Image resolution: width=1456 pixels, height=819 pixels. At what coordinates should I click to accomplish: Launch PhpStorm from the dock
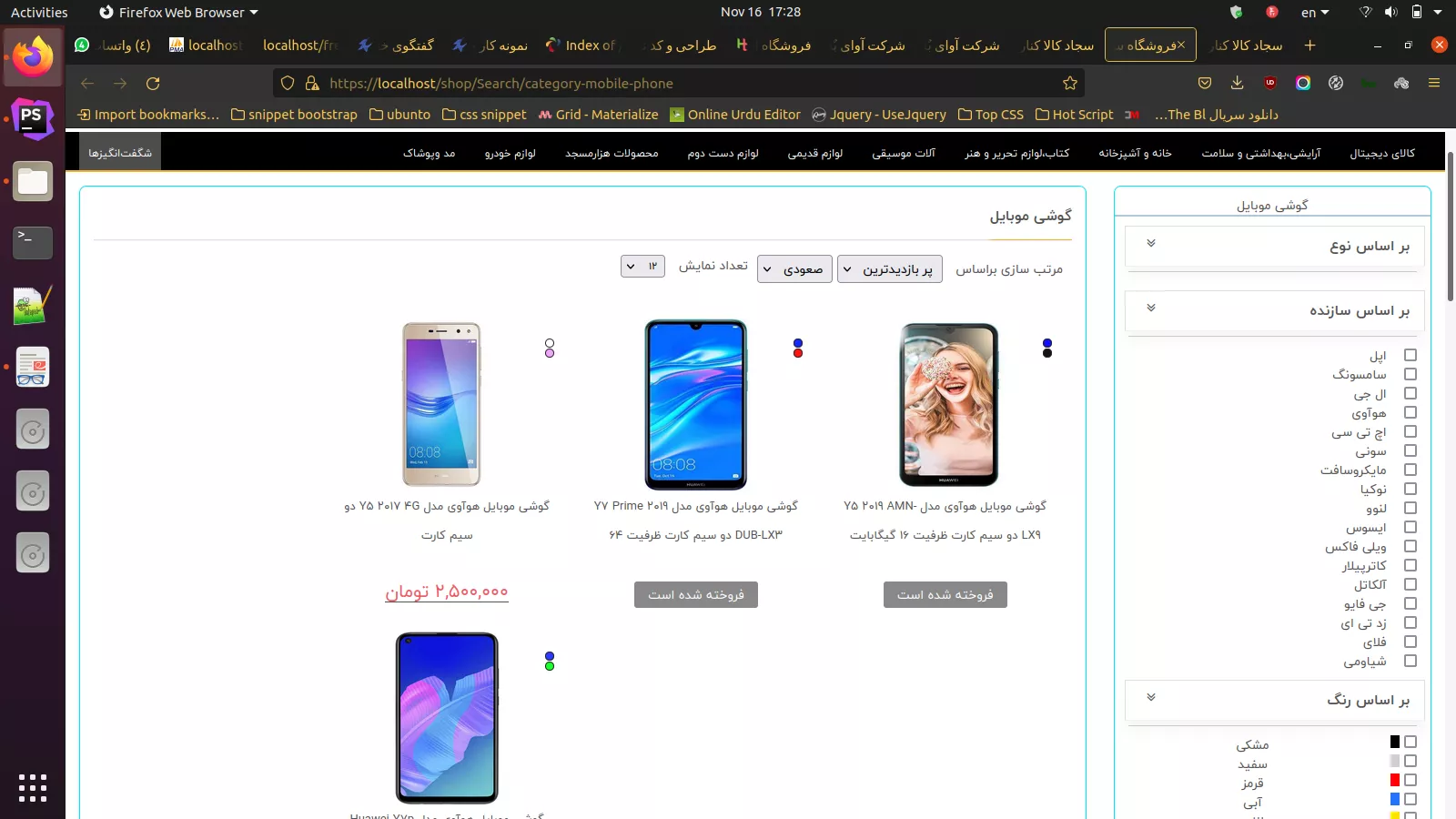33,118
